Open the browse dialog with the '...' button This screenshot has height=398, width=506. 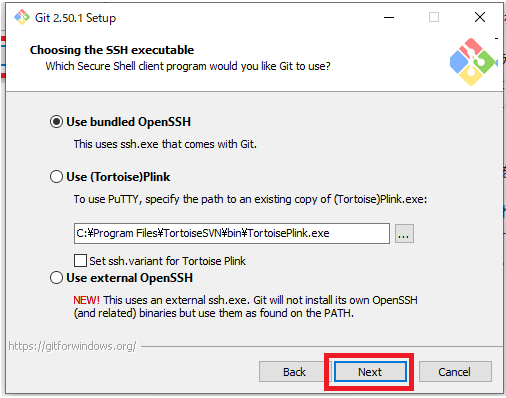pyautogui.click(x=404, y=233)
